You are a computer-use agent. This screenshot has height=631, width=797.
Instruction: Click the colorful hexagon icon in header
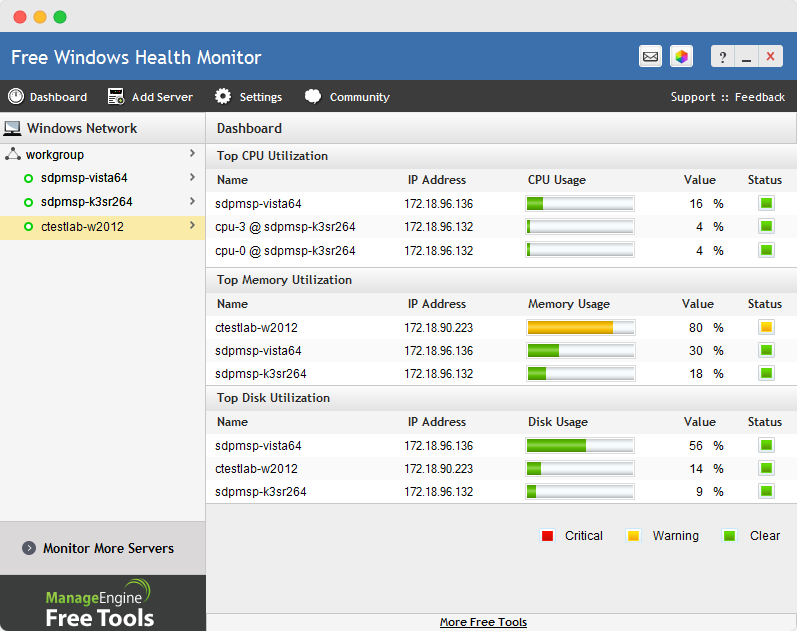click(681, 57)
